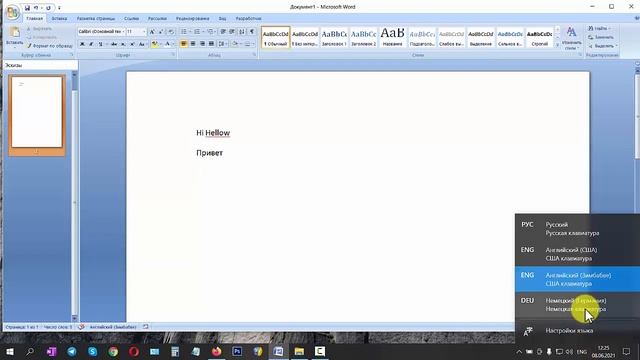Switch to the Вставка ribbon tab

[59, 18]
